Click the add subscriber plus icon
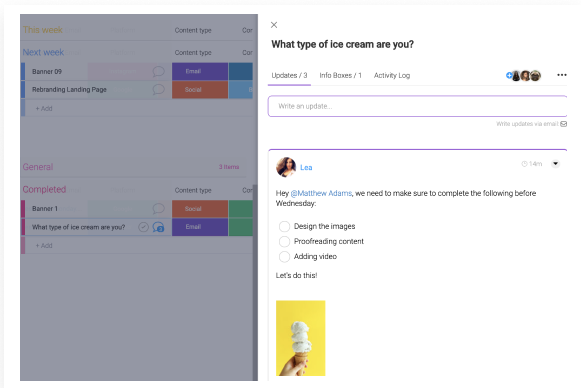This screenshot has height=388, width=581. pyautogui.click(x=509, y=75)
